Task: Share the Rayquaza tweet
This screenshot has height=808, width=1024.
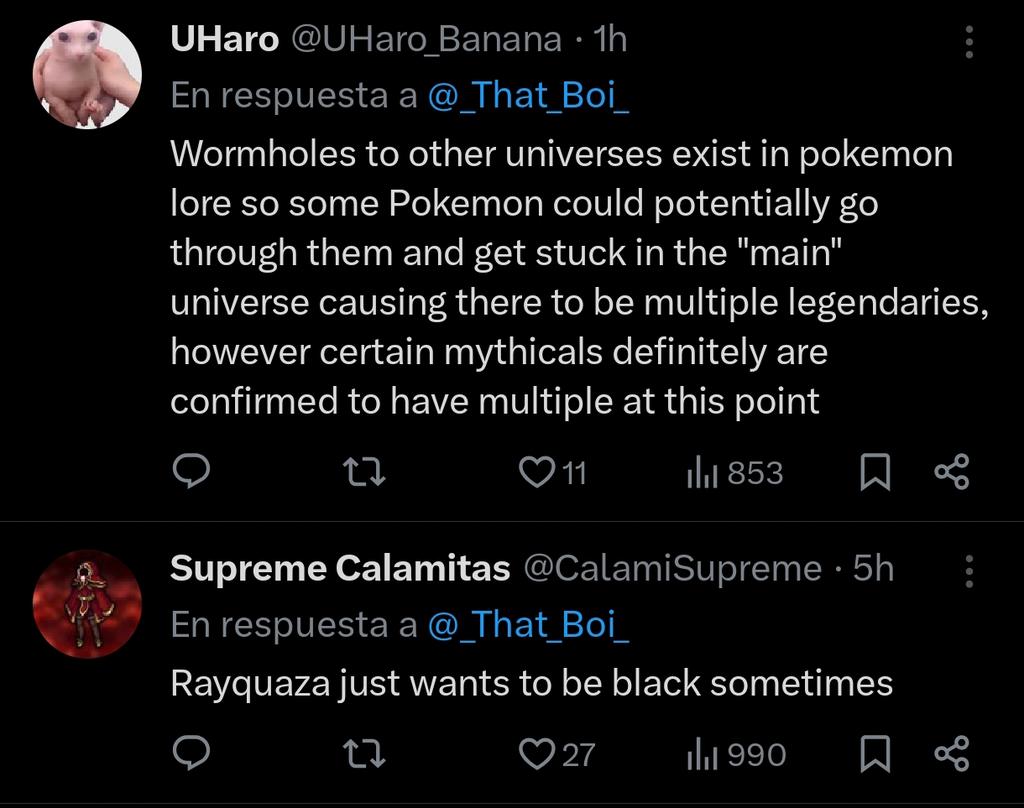Action: pos(952,754)
